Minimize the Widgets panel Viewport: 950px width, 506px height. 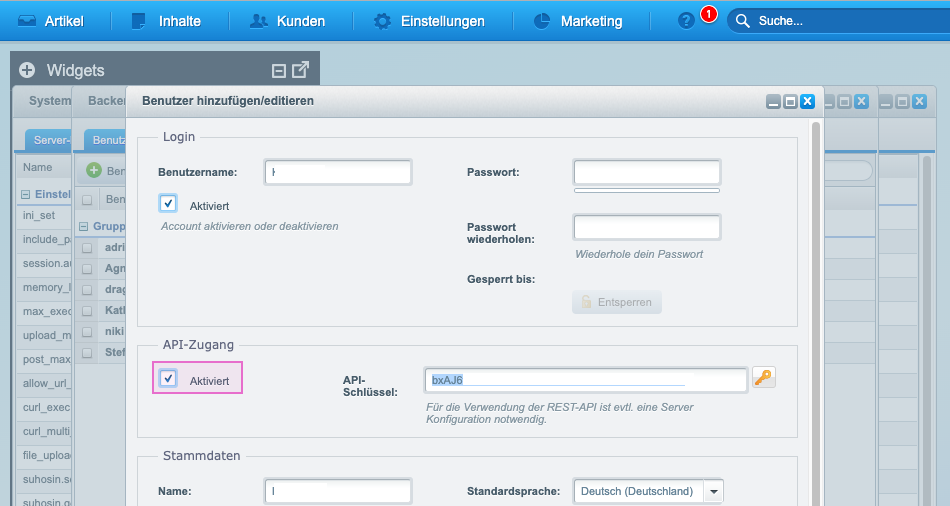pyautogui.click(x=279, y=70)
